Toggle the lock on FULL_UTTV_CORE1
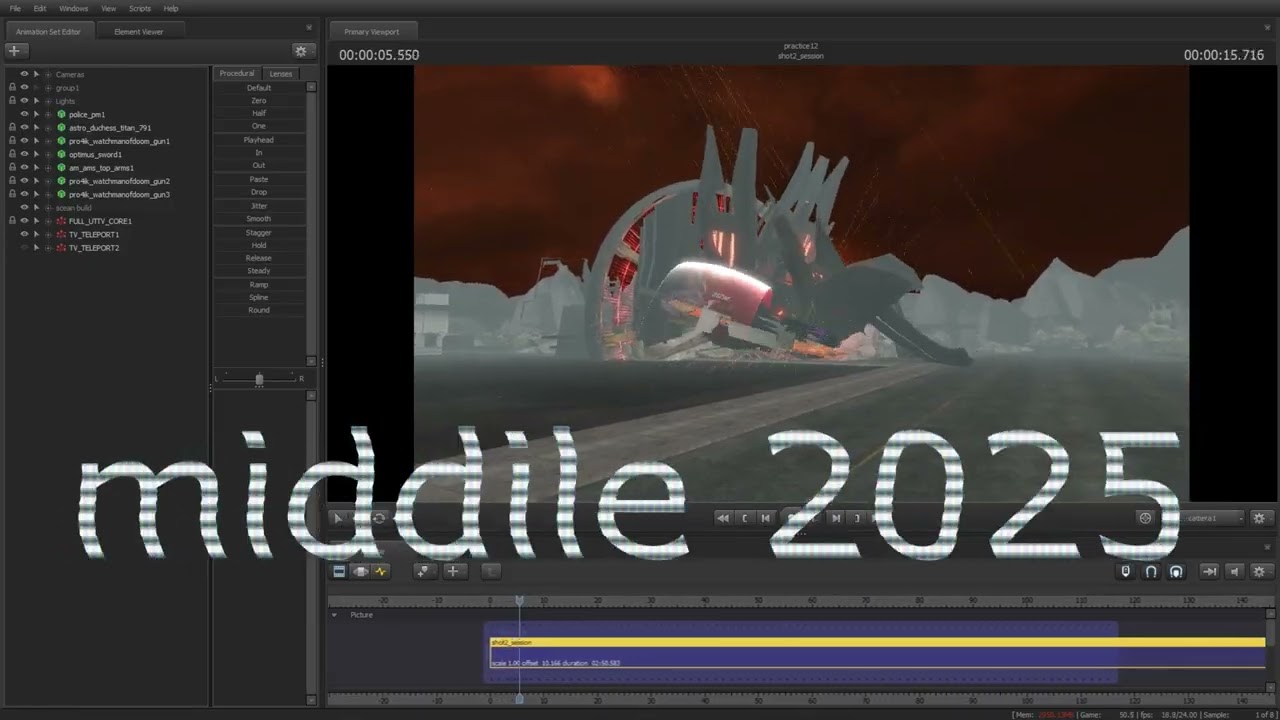This screenshot has width=1280, height=720. click(12, 221)
